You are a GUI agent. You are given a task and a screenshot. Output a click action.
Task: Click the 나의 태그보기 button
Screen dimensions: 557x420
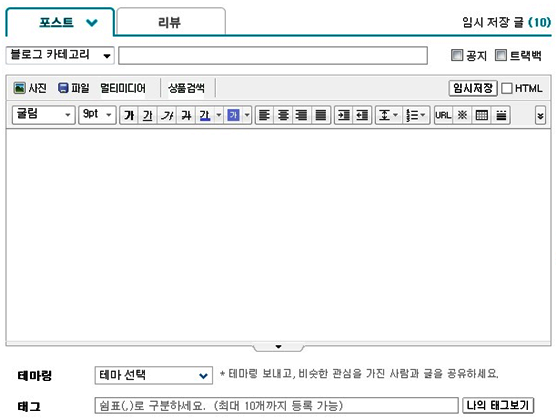(x=498, y=405)
